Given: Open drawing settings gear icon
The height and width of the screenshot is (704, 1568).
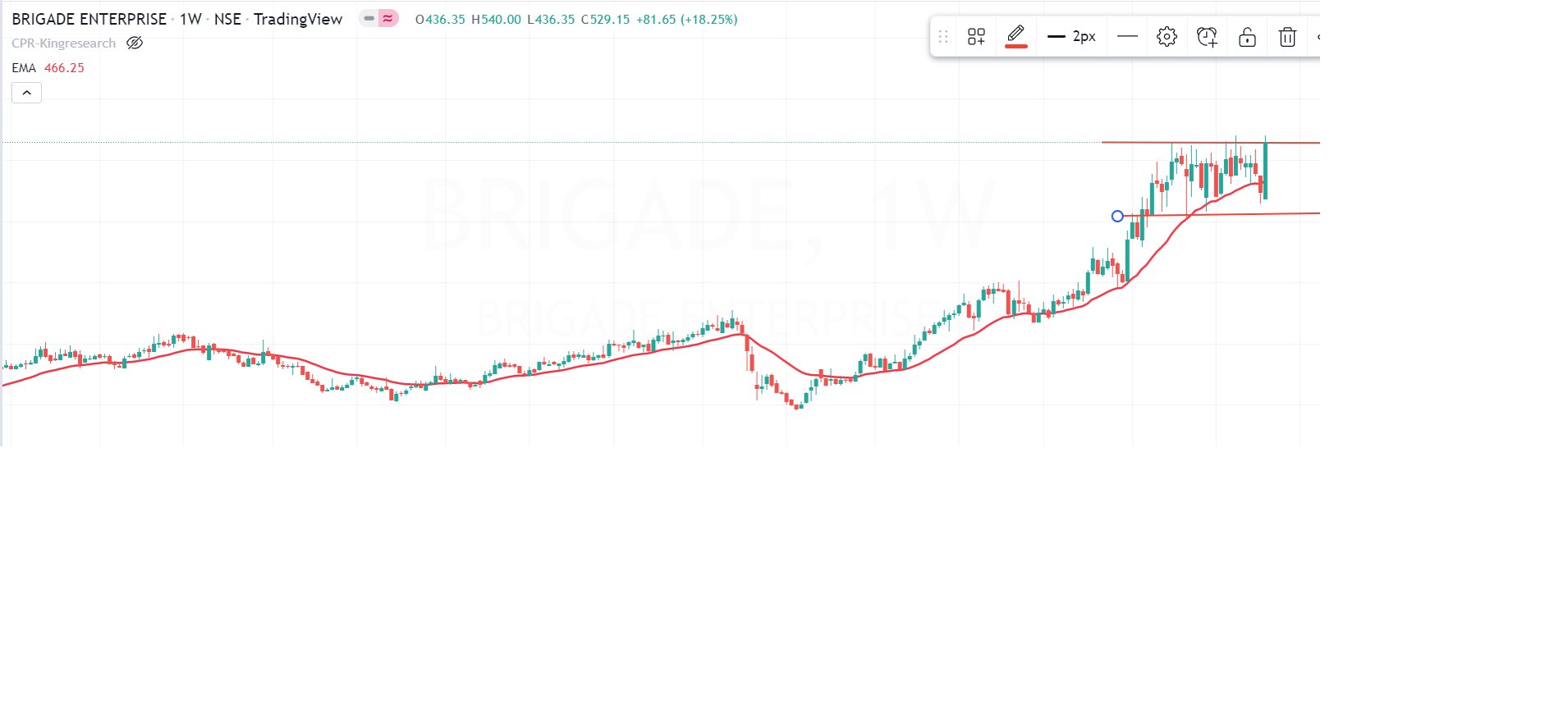Looking at the screenshot, I should (x=1167, y=37).
